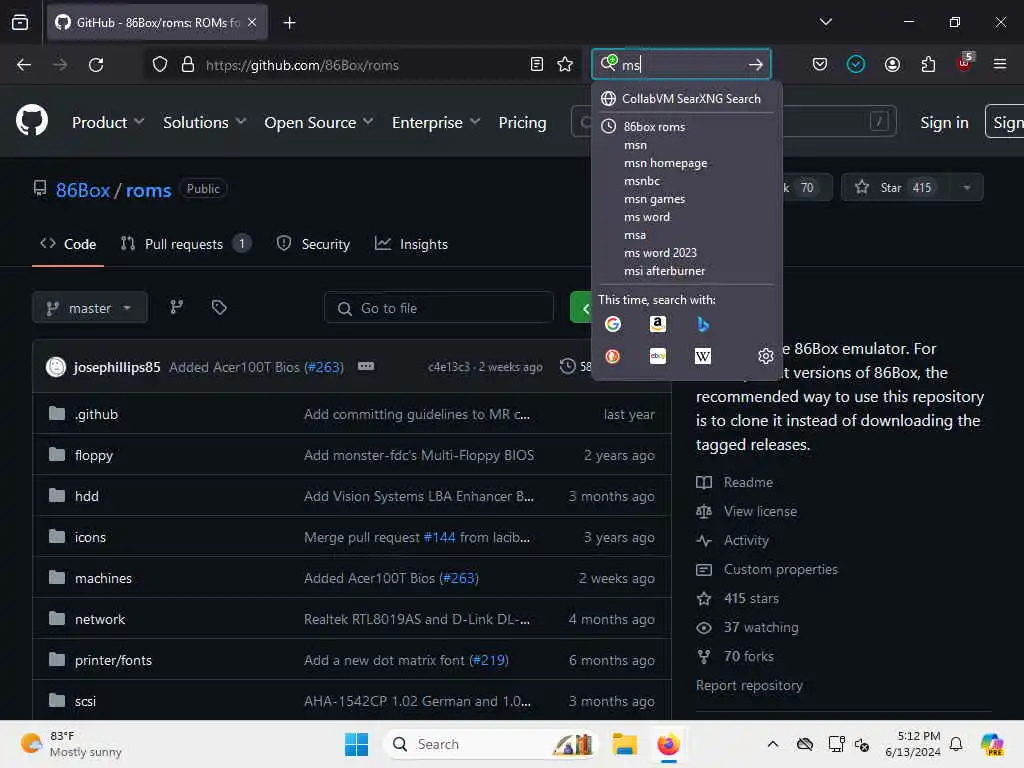The height and width of the screenshot is (768, 1024).
Task: Expand the Solutions menu
Action: coord(204,122)
